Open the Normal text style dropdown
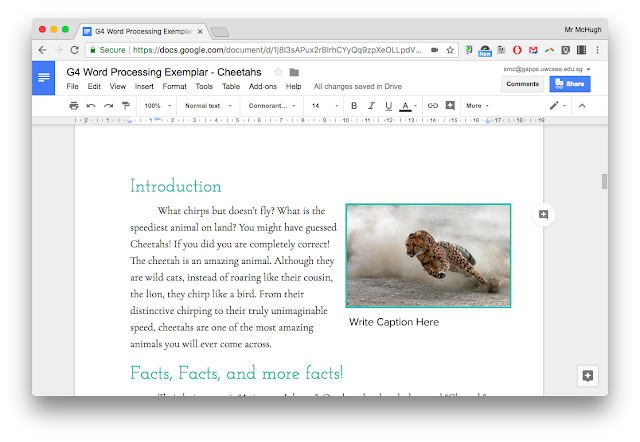Viewport: 640px width, 442px height. tap(208, 106)
